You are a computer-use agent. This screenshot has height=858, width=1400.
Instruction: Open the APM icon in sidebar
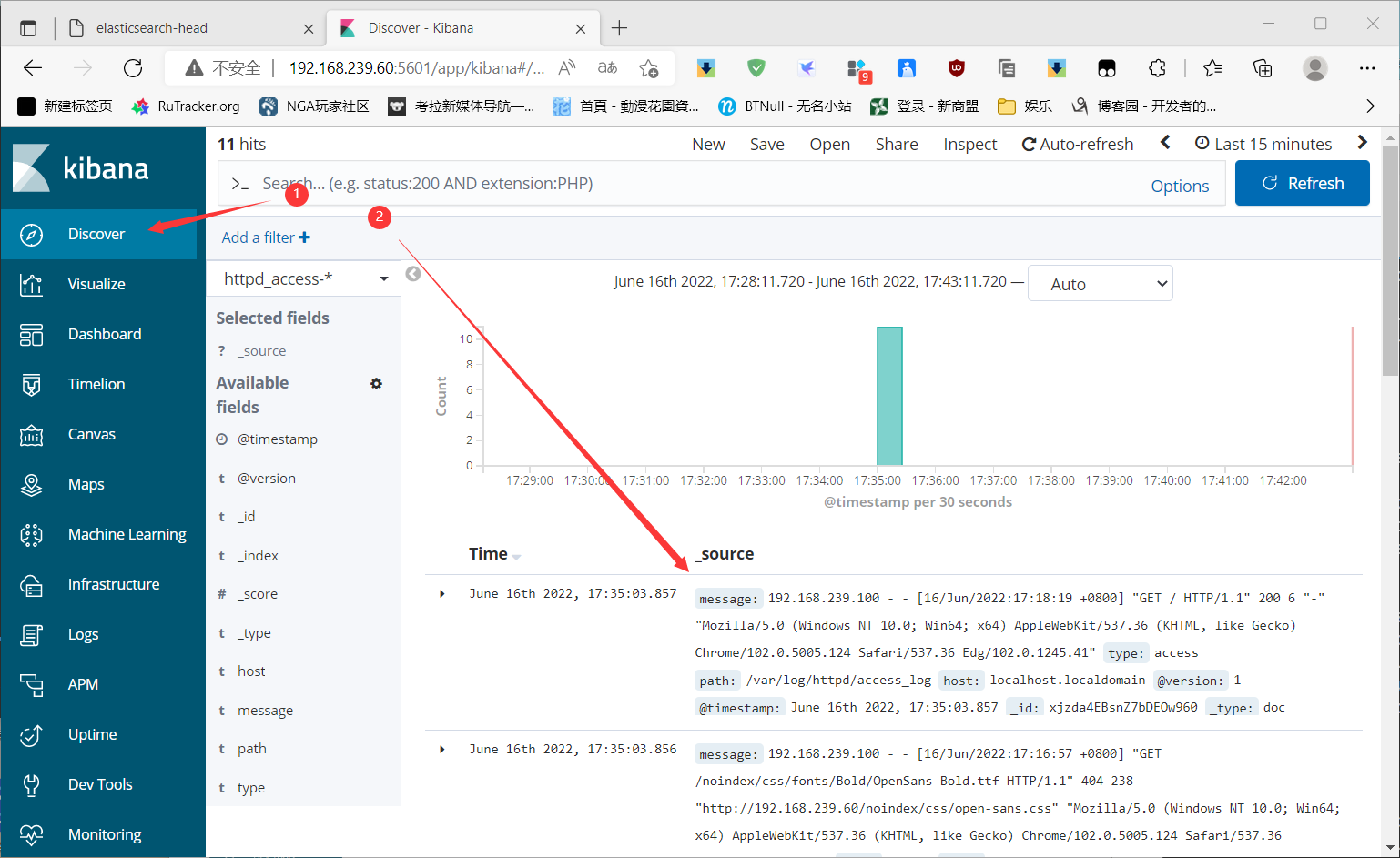coord(31,685)
